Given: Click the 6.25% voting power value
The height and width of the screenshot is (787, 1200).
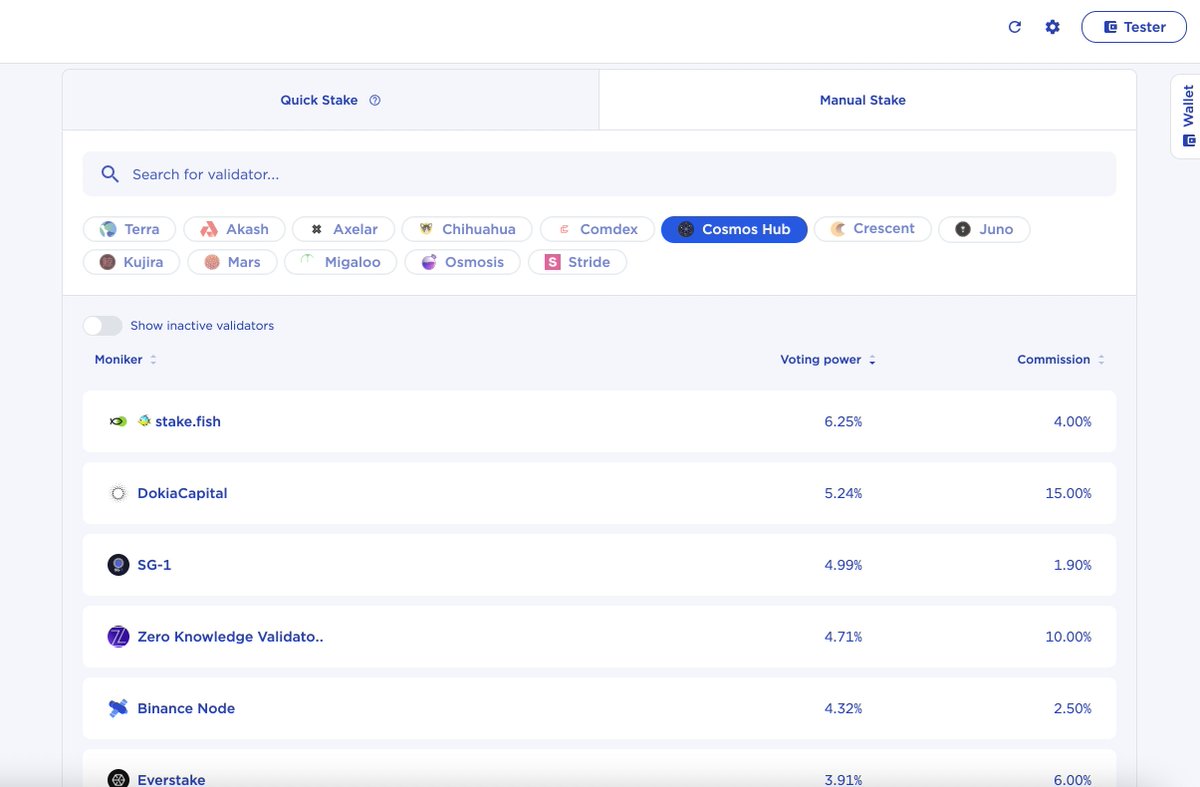Looking at the screenshot, I should (843, 422).
